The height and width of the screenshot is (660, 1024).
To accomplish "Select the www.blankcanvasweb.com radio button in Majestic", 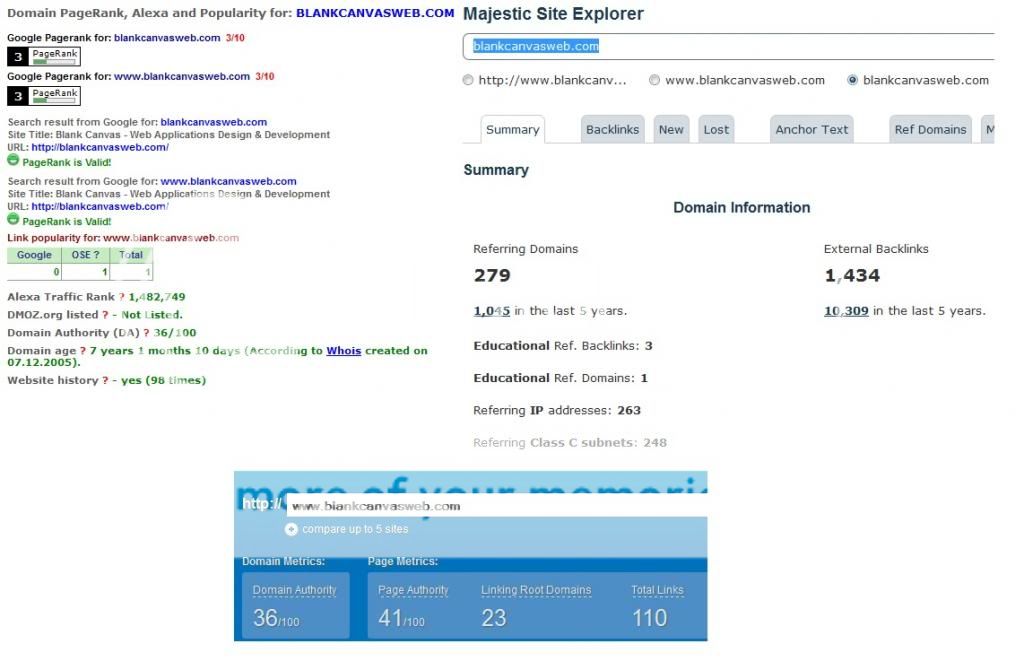I will point(654,80).
